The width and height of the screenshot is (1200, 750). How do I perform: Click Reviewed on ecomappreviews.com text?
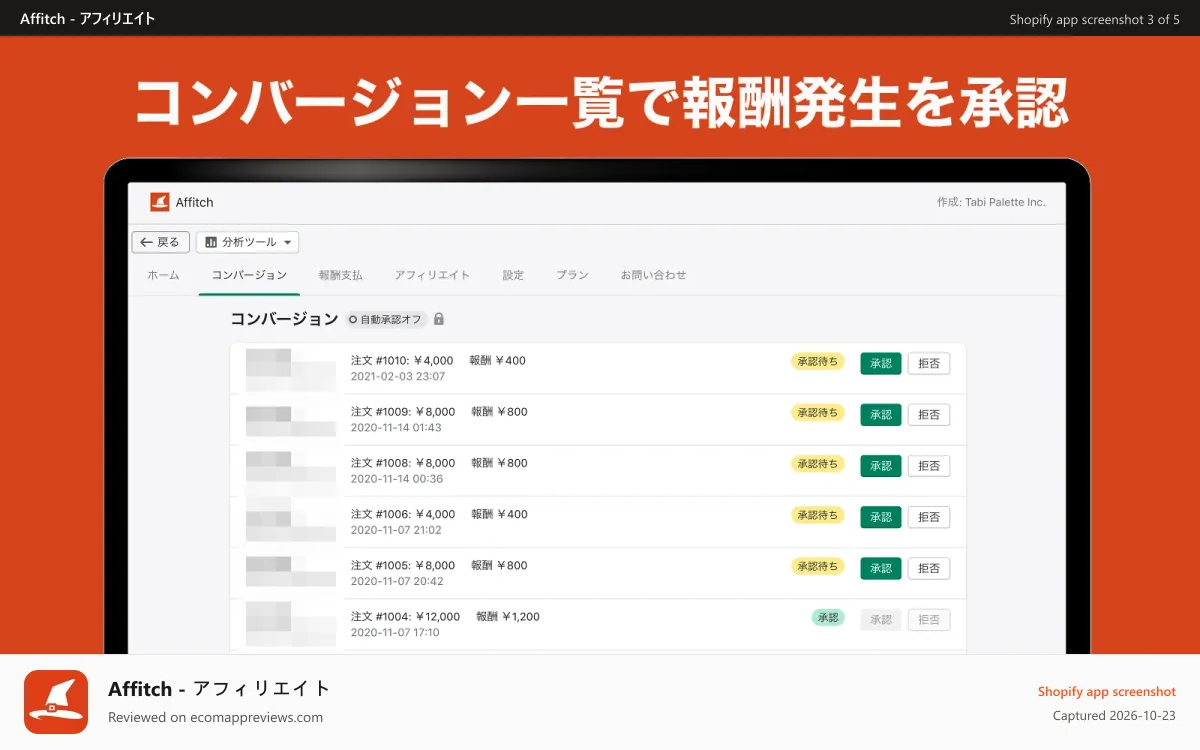coord(215,717)
